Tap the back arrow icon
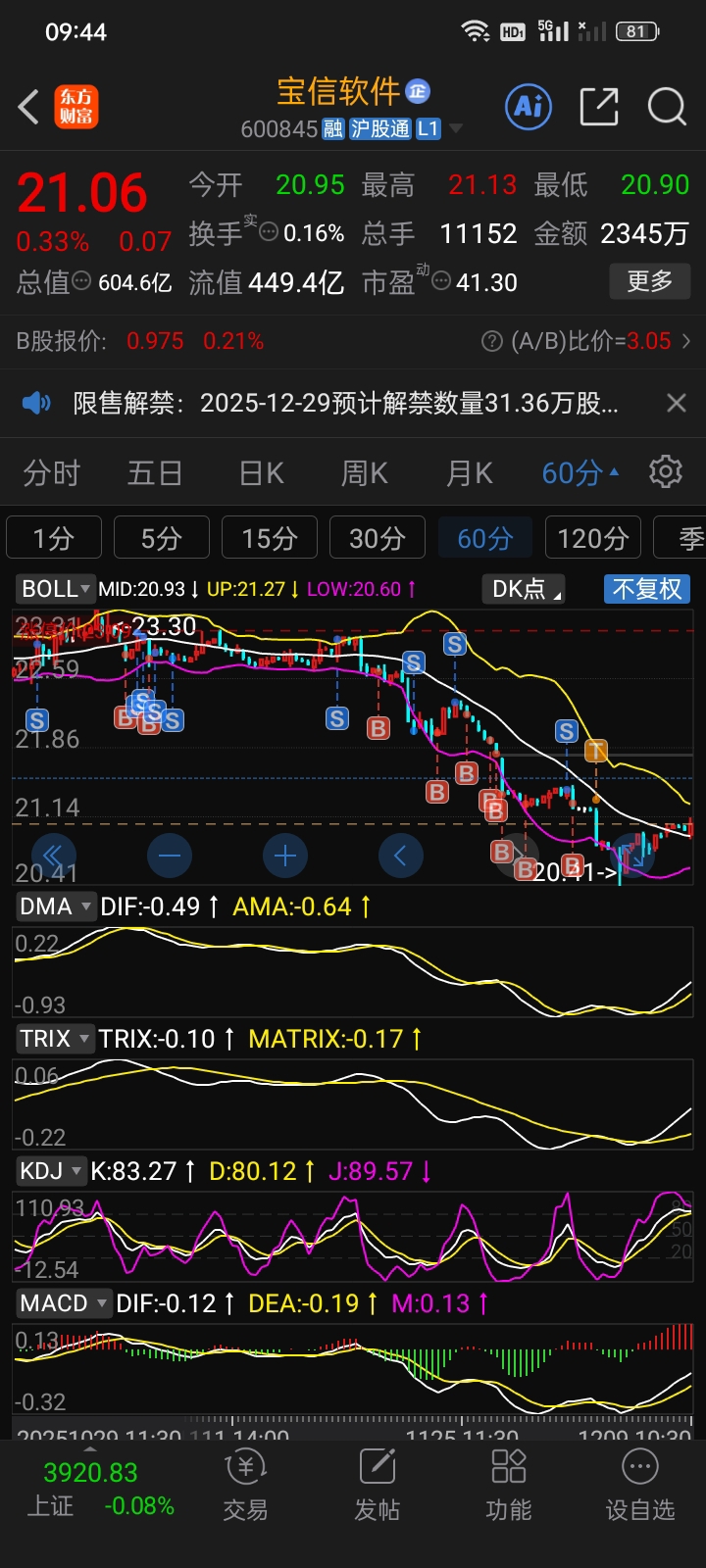706x1568 pixels. [29, 107]
